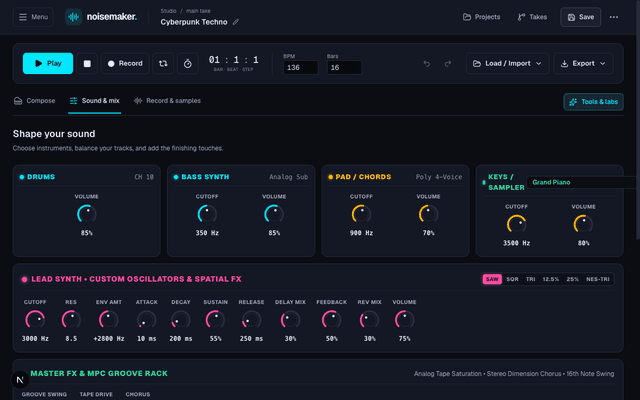
Task: Click the Poly 4-Voice preset label
Action: point(439,177)
